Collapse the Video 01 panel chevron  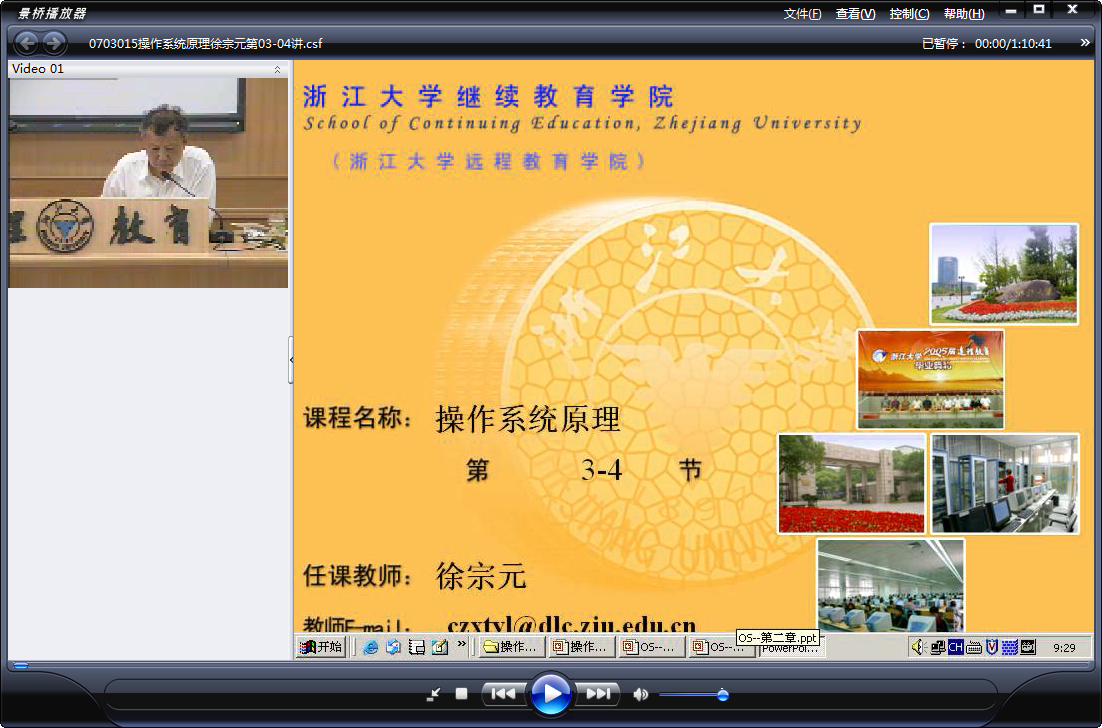point(278,69)
